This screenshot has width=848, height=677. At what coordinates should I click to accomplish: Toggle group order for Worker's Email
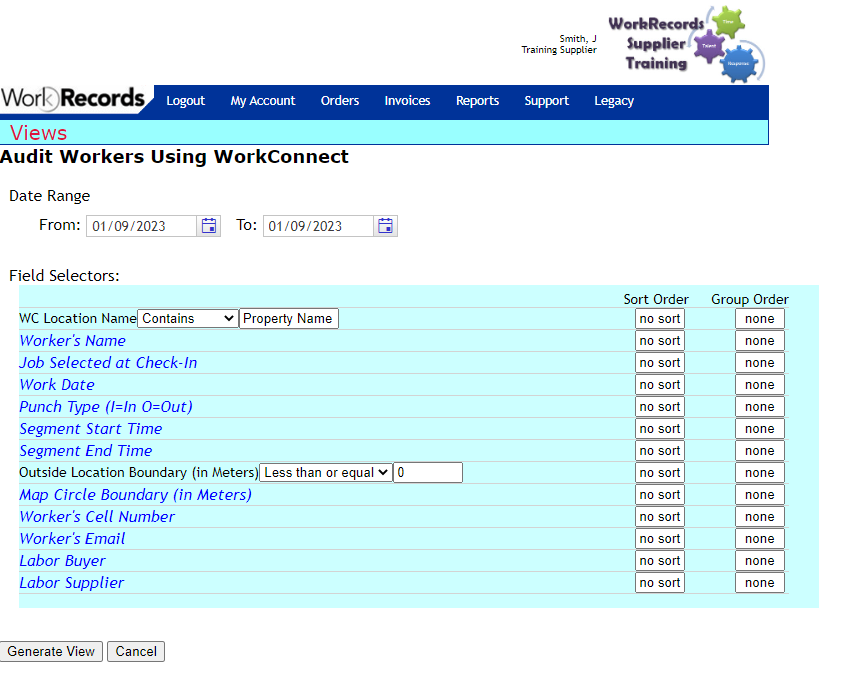[760, 539]
